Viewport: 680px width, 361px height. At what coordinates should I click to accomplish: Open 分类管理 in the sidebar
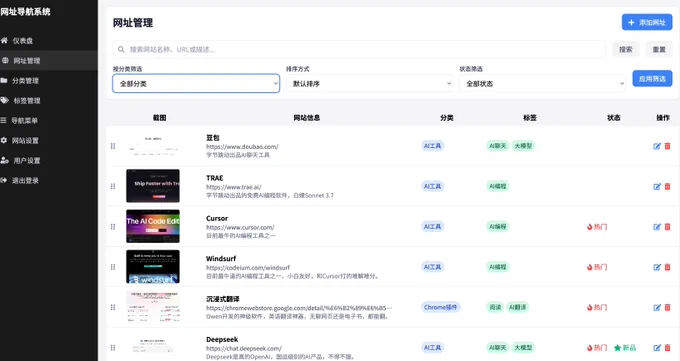pyautogui.click(x=49, y=80)
